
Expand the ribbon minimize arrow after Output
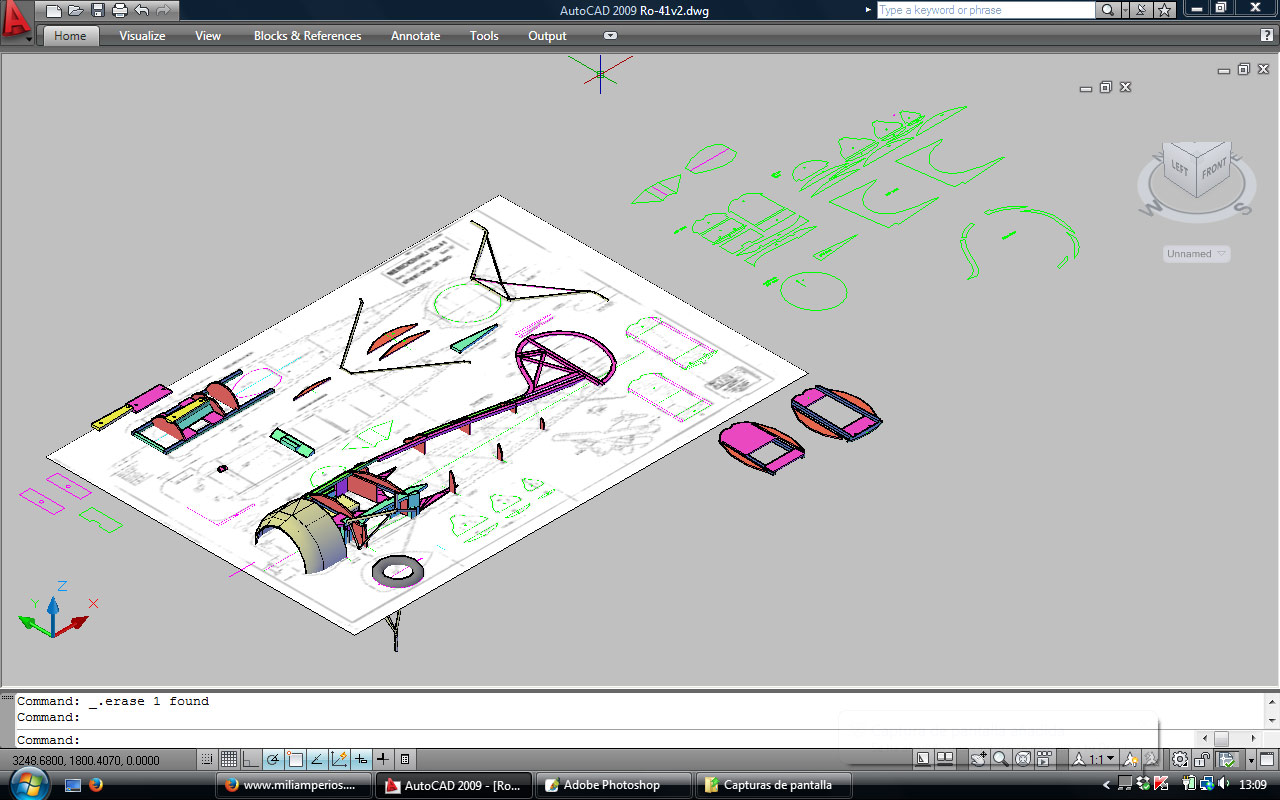610,36
